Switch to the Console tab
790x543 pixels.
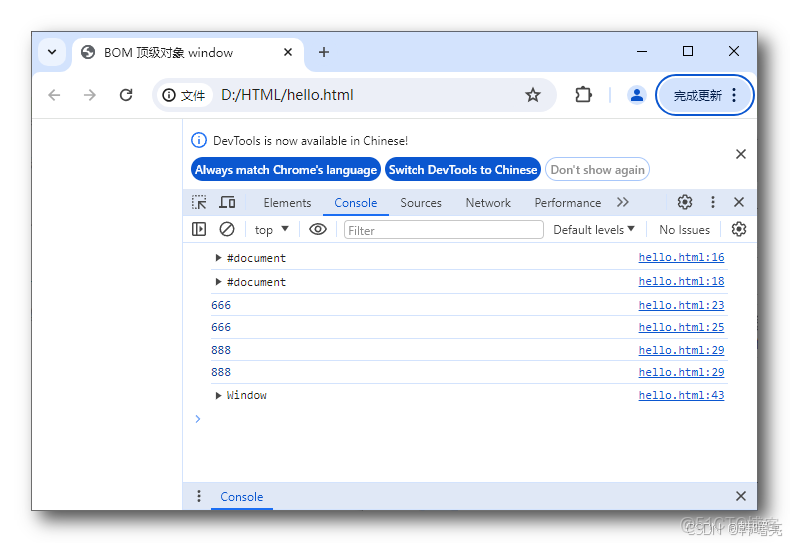coord(356,202)
